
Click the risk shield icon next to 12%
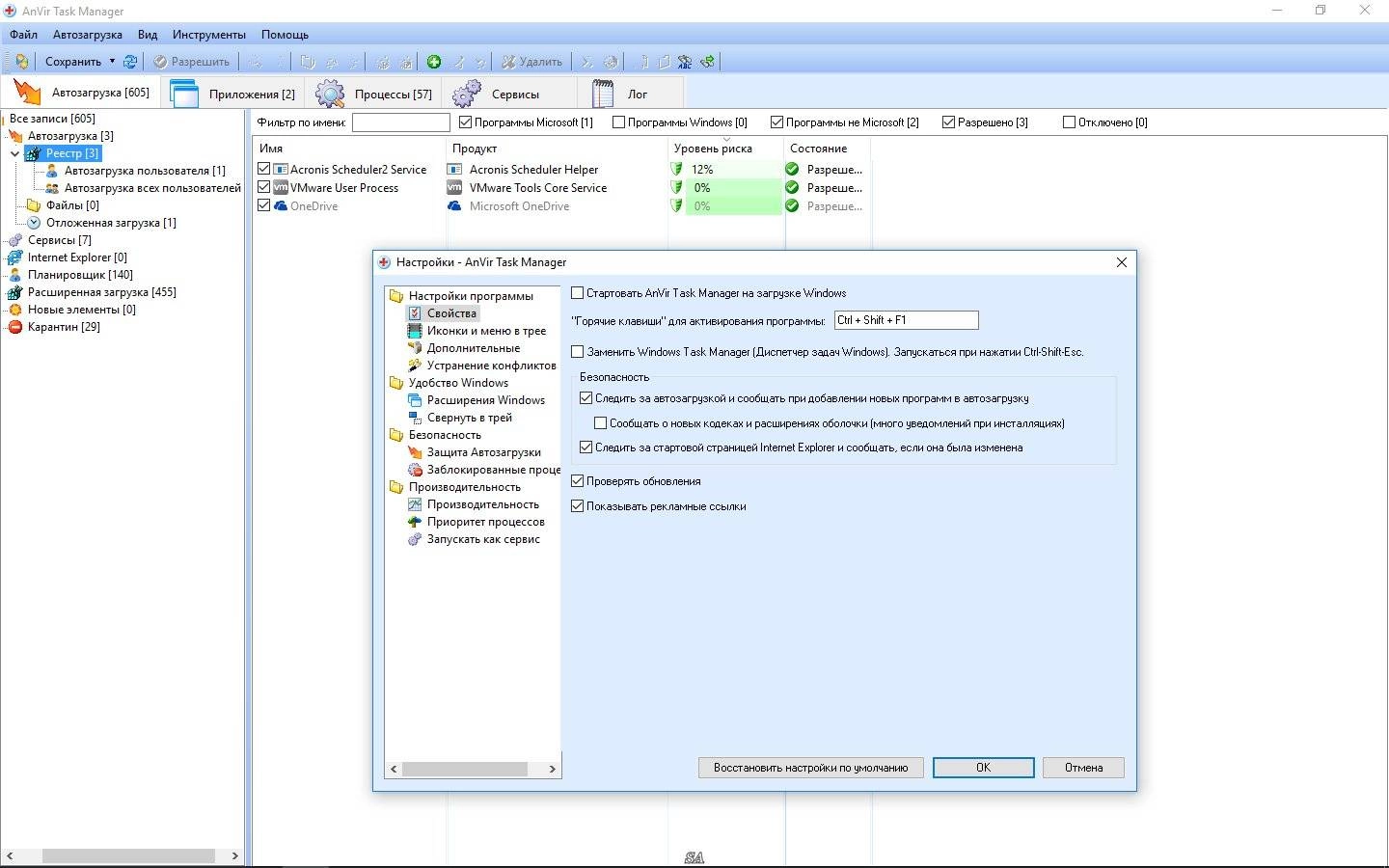point(677,169)
